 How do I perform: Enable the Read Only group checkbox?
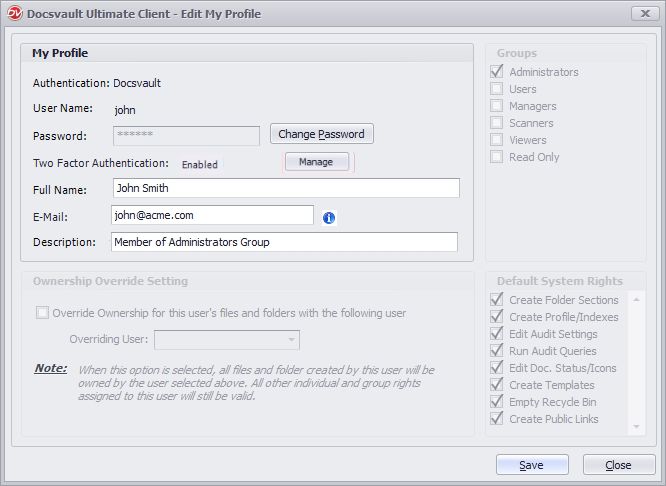[497, 157]
